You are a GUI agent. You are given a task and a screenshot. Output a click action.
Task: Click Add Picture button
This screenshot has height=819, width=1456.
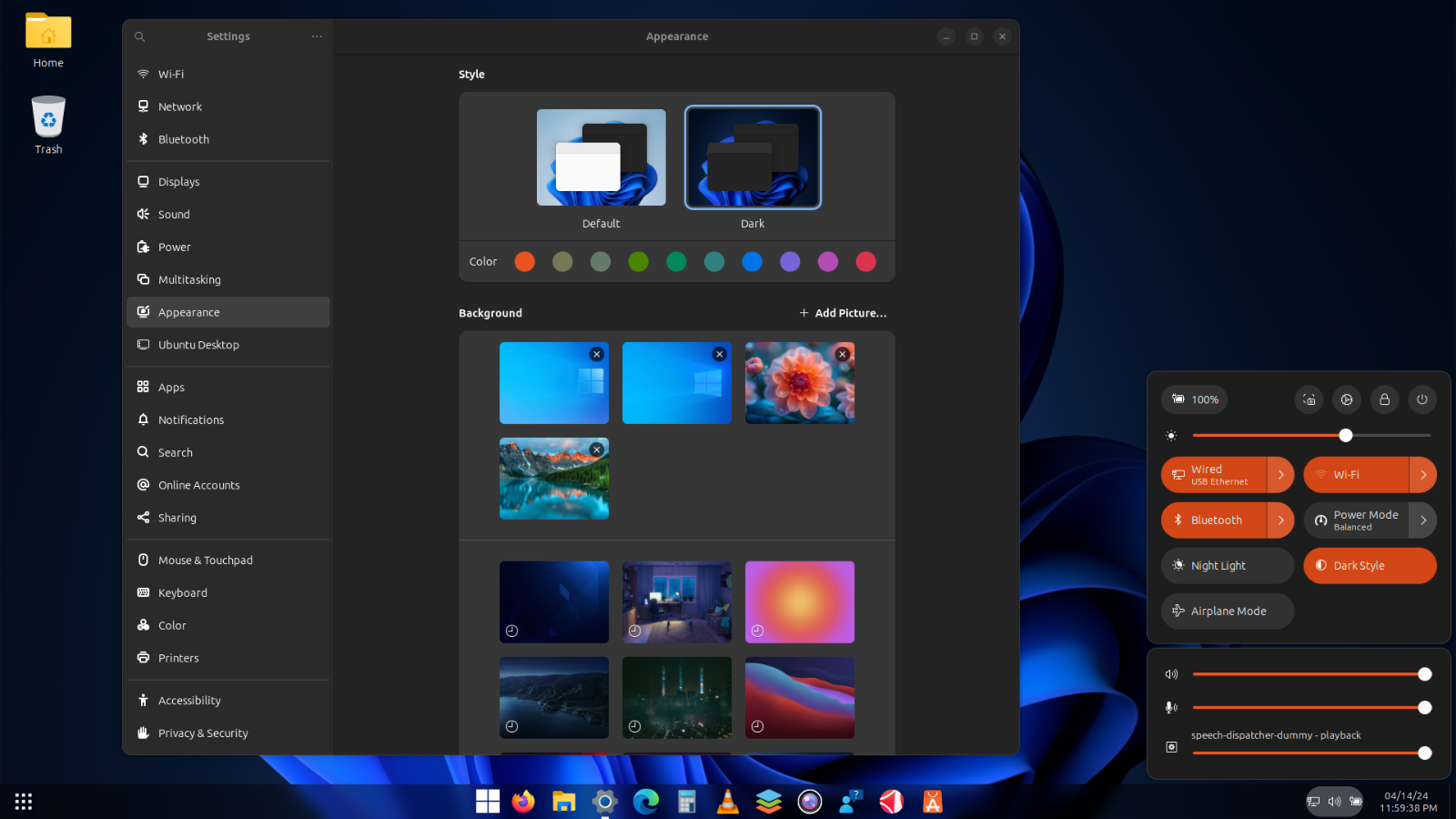pyautogui.click(x=843, y=313)
